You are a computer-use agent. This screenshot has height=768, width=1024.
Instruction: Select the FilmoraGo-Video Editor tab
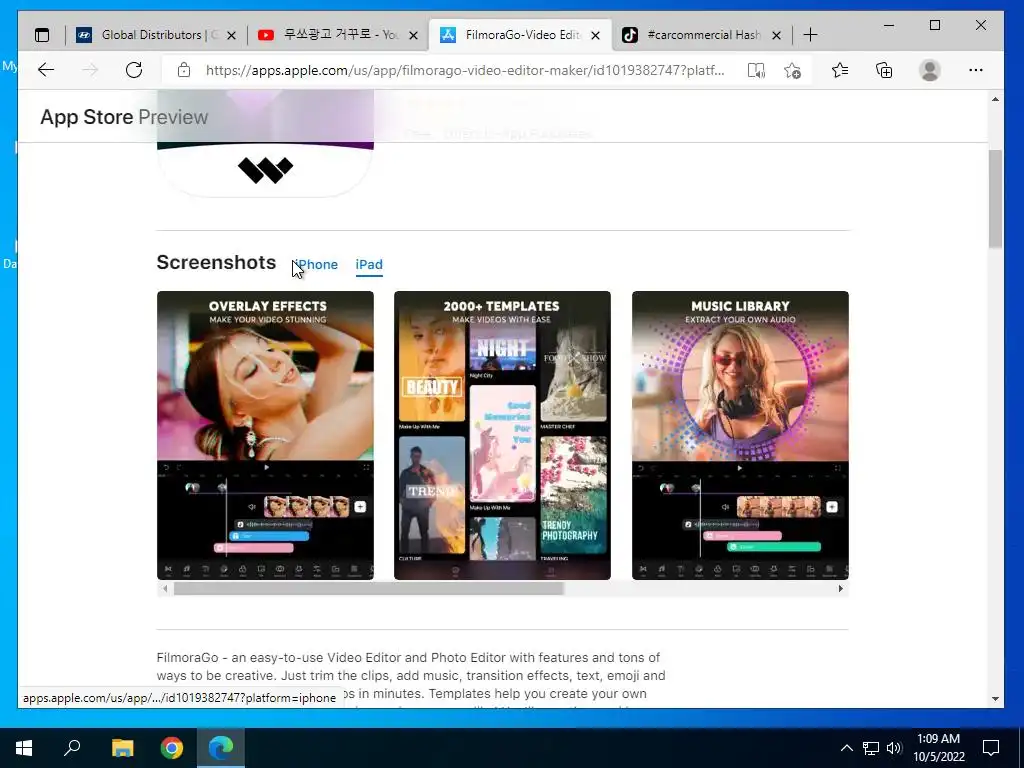520,35
